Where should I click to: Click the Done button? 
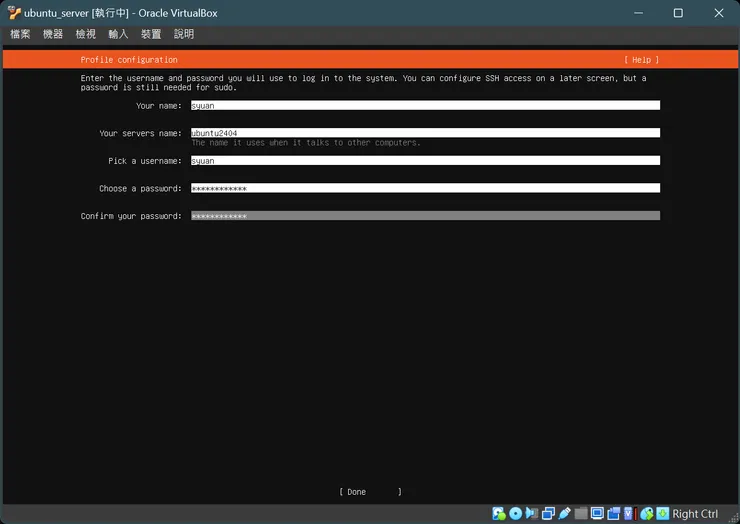pos(370,492)
